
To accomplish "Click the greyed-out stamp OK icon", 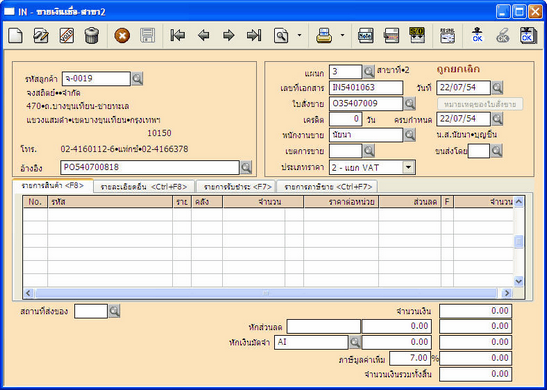I will [503, 36].
